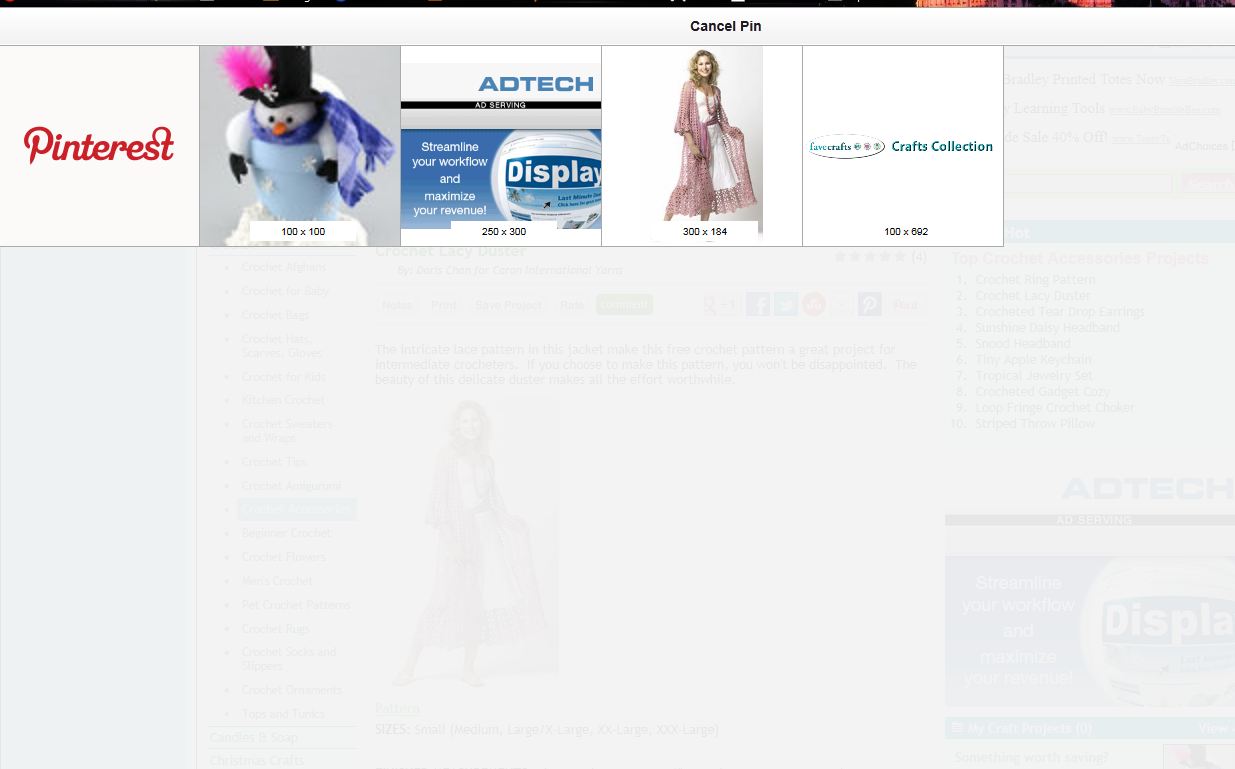Open Crochet Hats, Scarves, Gloves link
The height and width of the screenshot is (769, 1235).
pyautogui.click(x=282, y=346)
